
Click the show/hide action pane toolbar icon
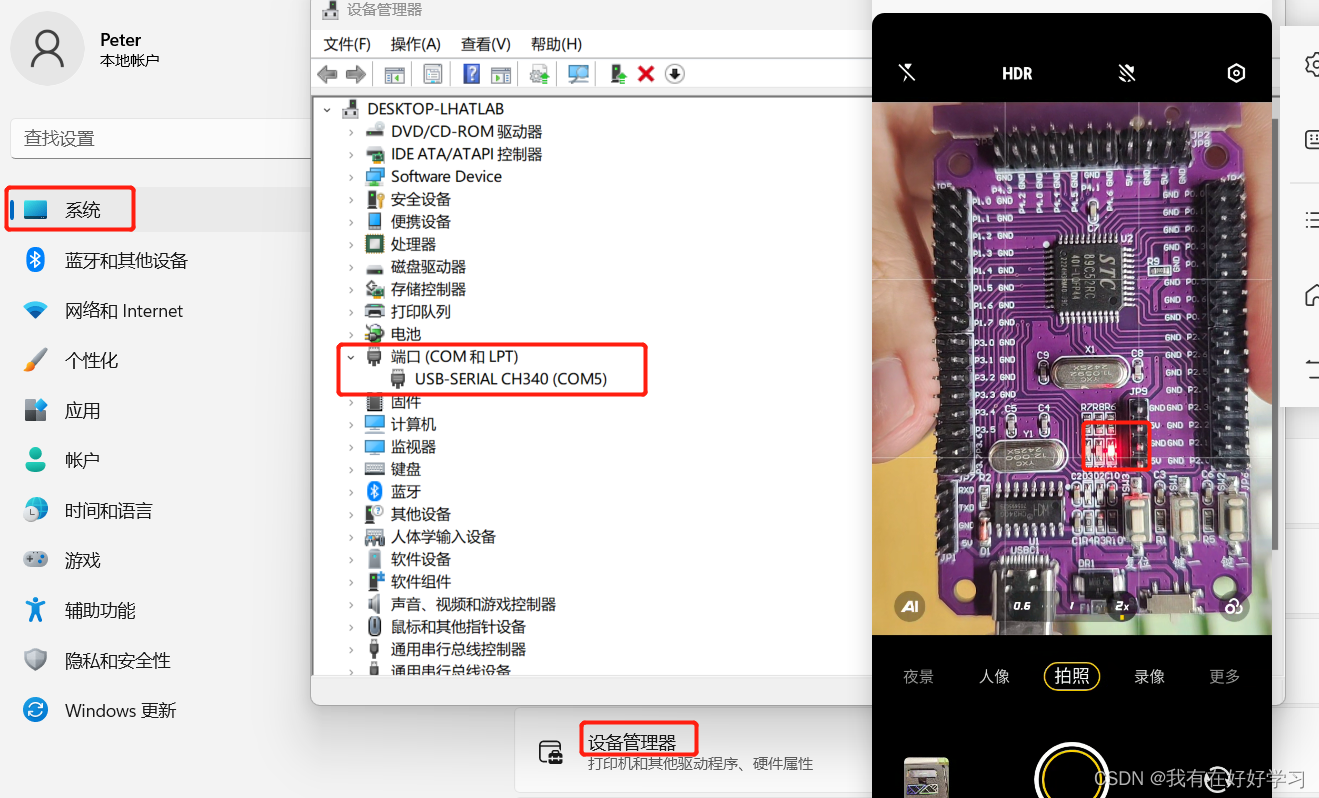point(501,74)
